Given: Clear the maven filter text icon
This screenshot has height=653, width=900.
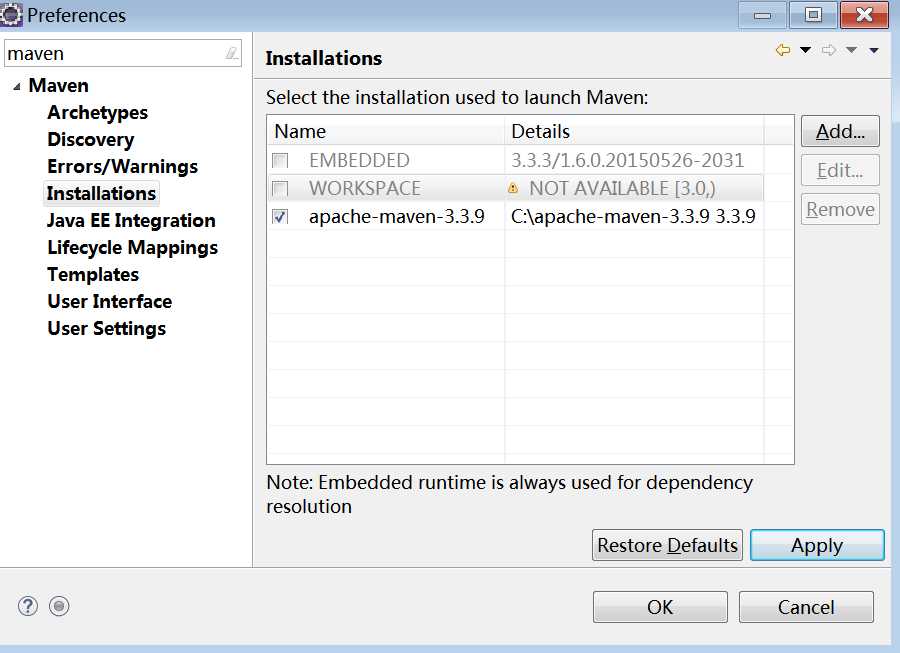Looking at the screenshot, I should pyautogui.click(x=231, y=53).
